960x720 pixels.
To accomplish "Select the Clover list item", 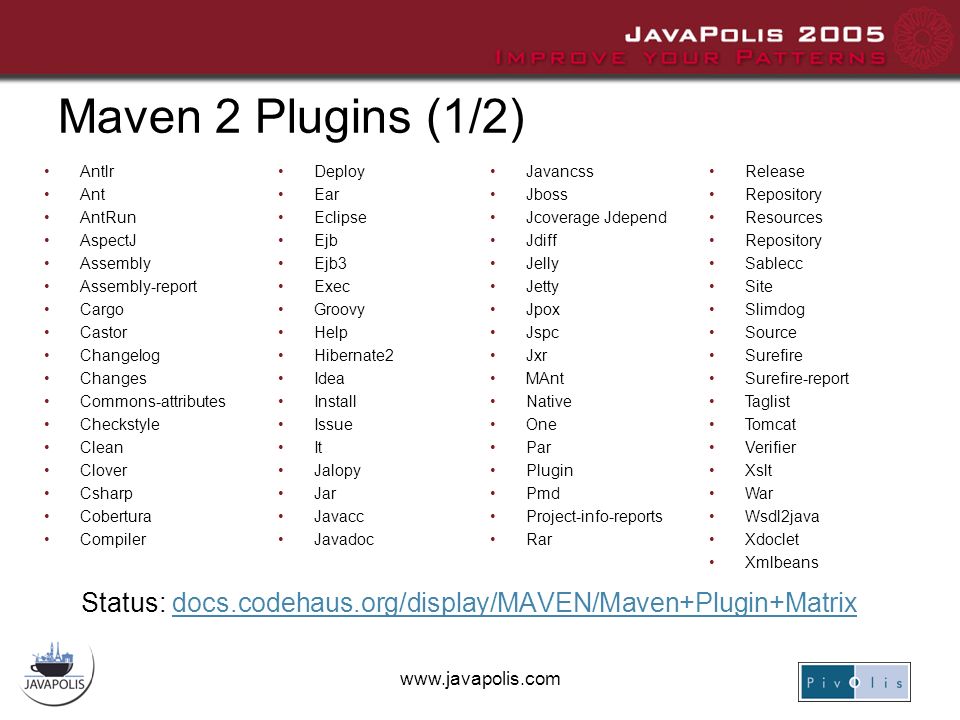I will (x=103, y=470).
